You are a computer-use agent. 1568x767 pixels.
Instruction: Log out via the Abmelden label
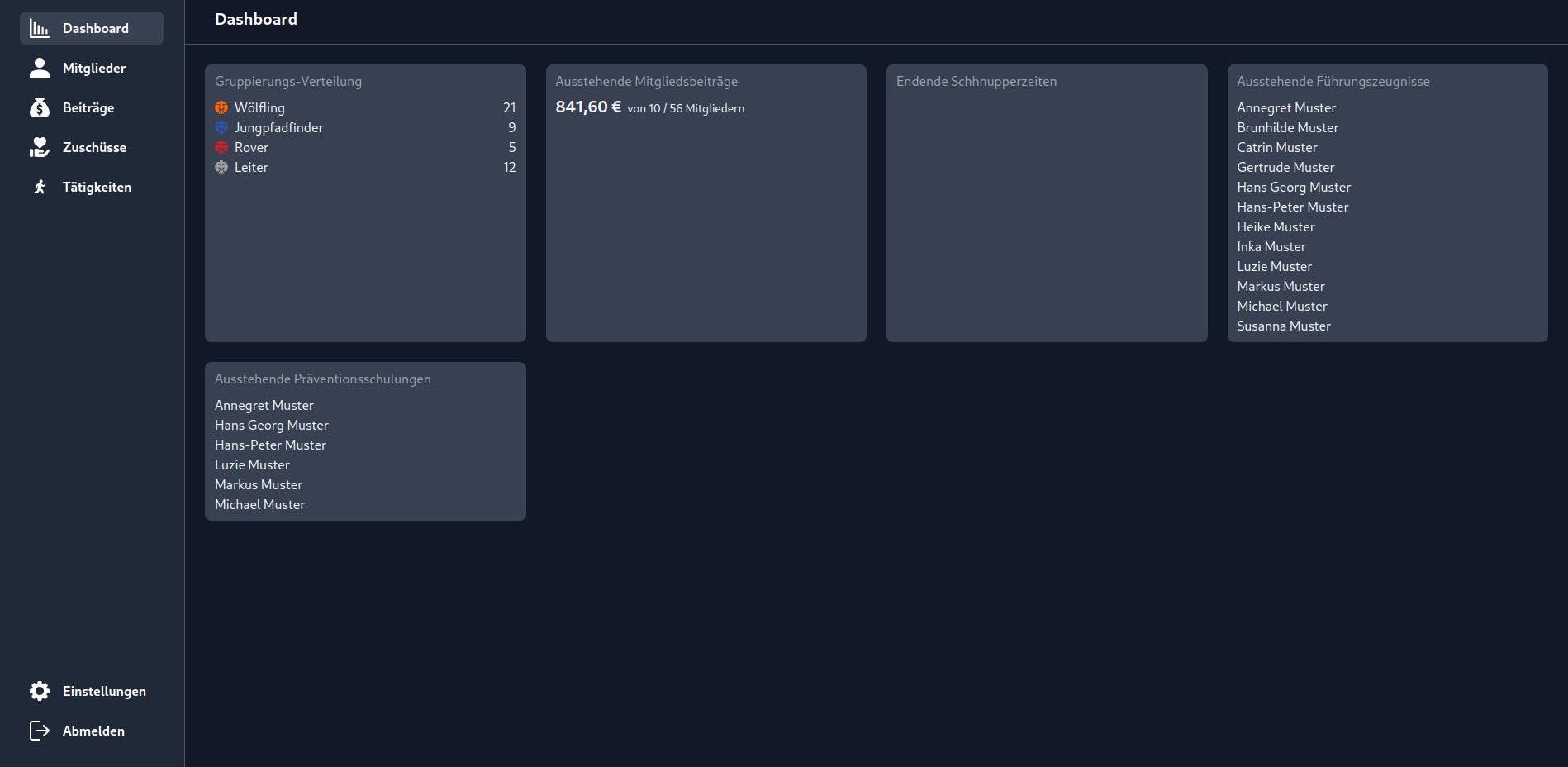tap(93, 731)
